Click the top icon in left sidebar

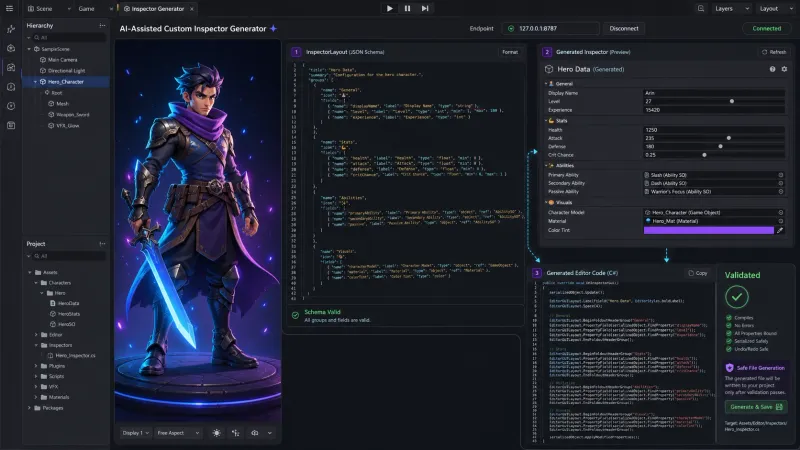tap(11, 29)
